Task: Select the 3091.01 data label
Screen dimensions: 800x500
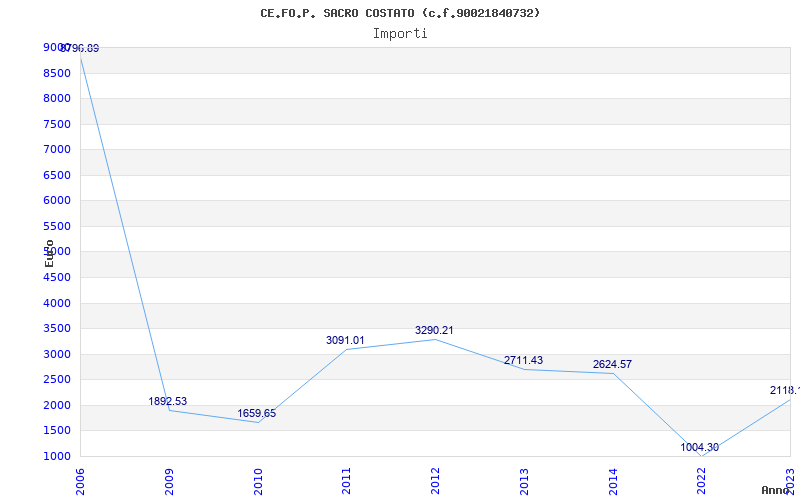Action: pos(345,340)
